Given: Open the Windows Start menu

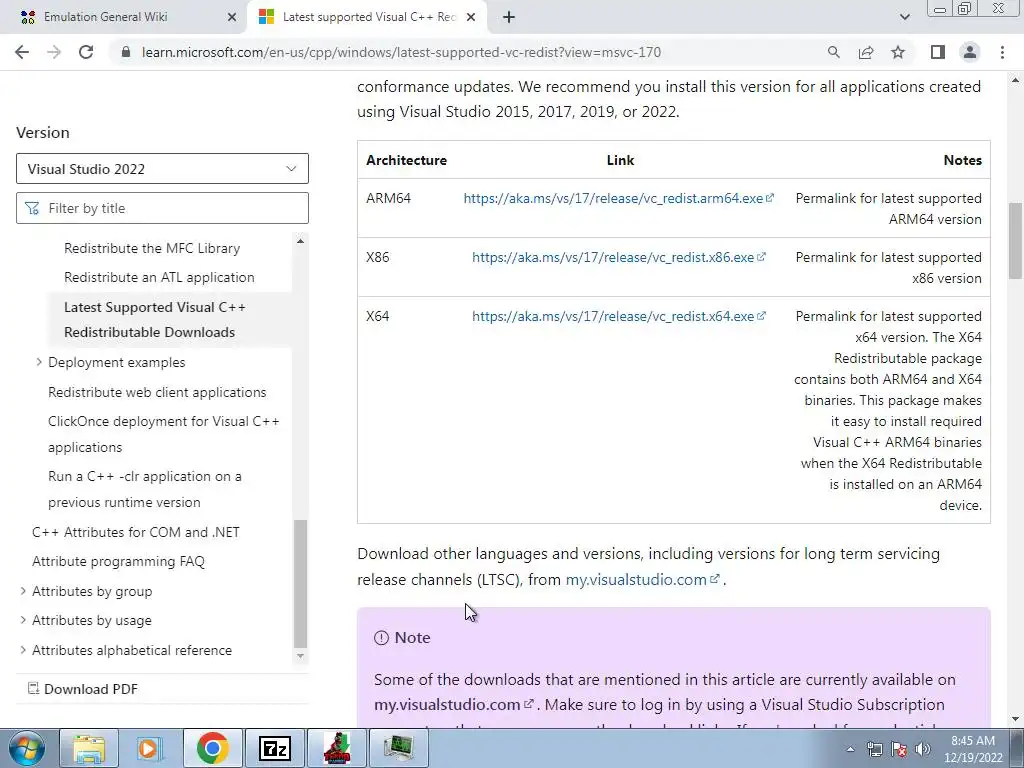Looking at the screenshot, I should coord(27,748).
